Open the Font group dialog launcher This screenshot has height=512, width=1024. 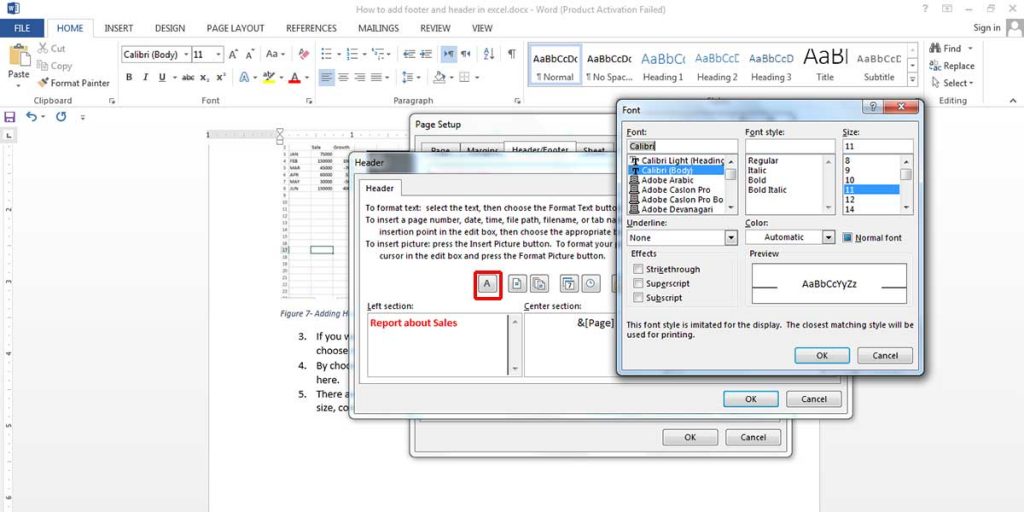pyautogui.click(x=308, y=101)
